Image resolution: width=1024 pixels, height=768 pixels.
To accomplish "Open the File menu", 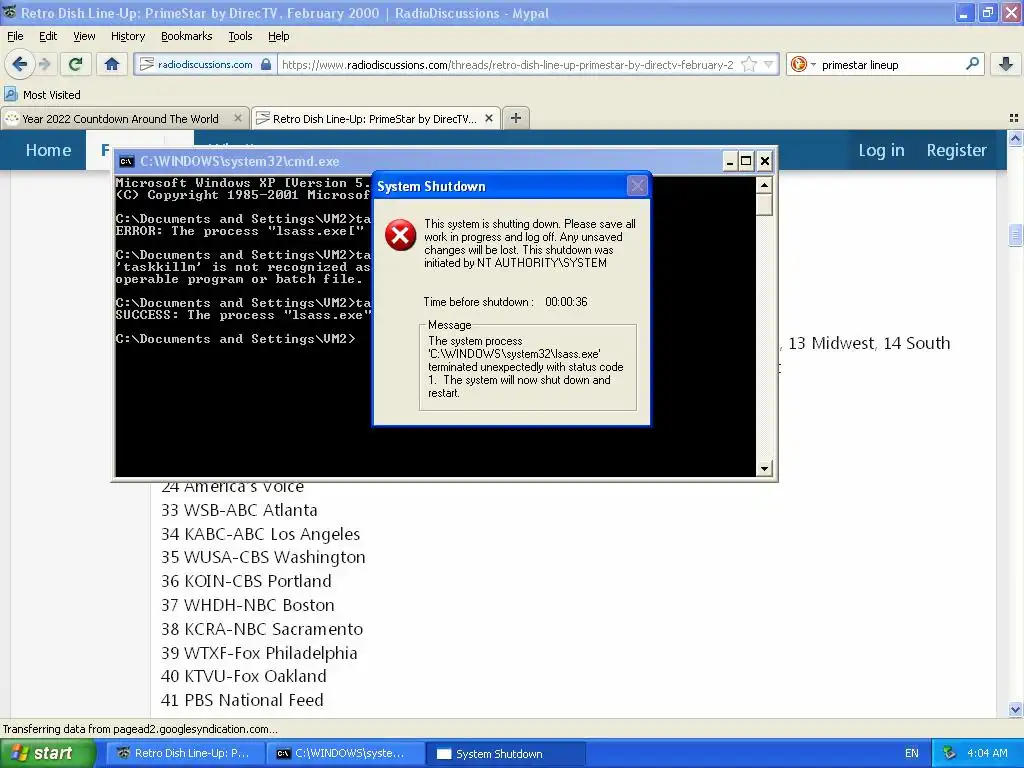I will [x=15, y=37].
